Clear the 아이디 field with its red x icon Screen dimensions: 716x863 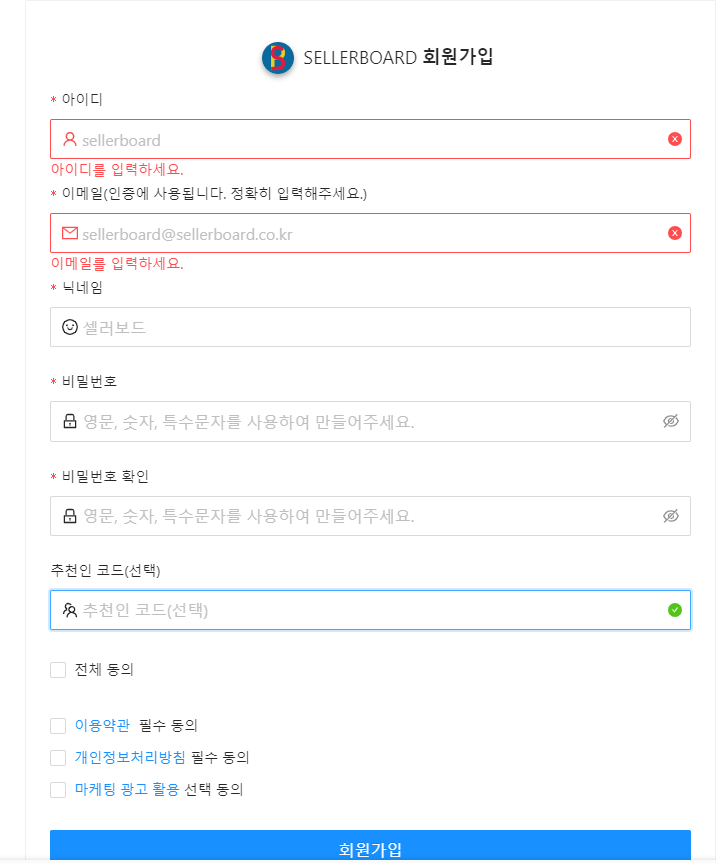click(x=675, y=139)
